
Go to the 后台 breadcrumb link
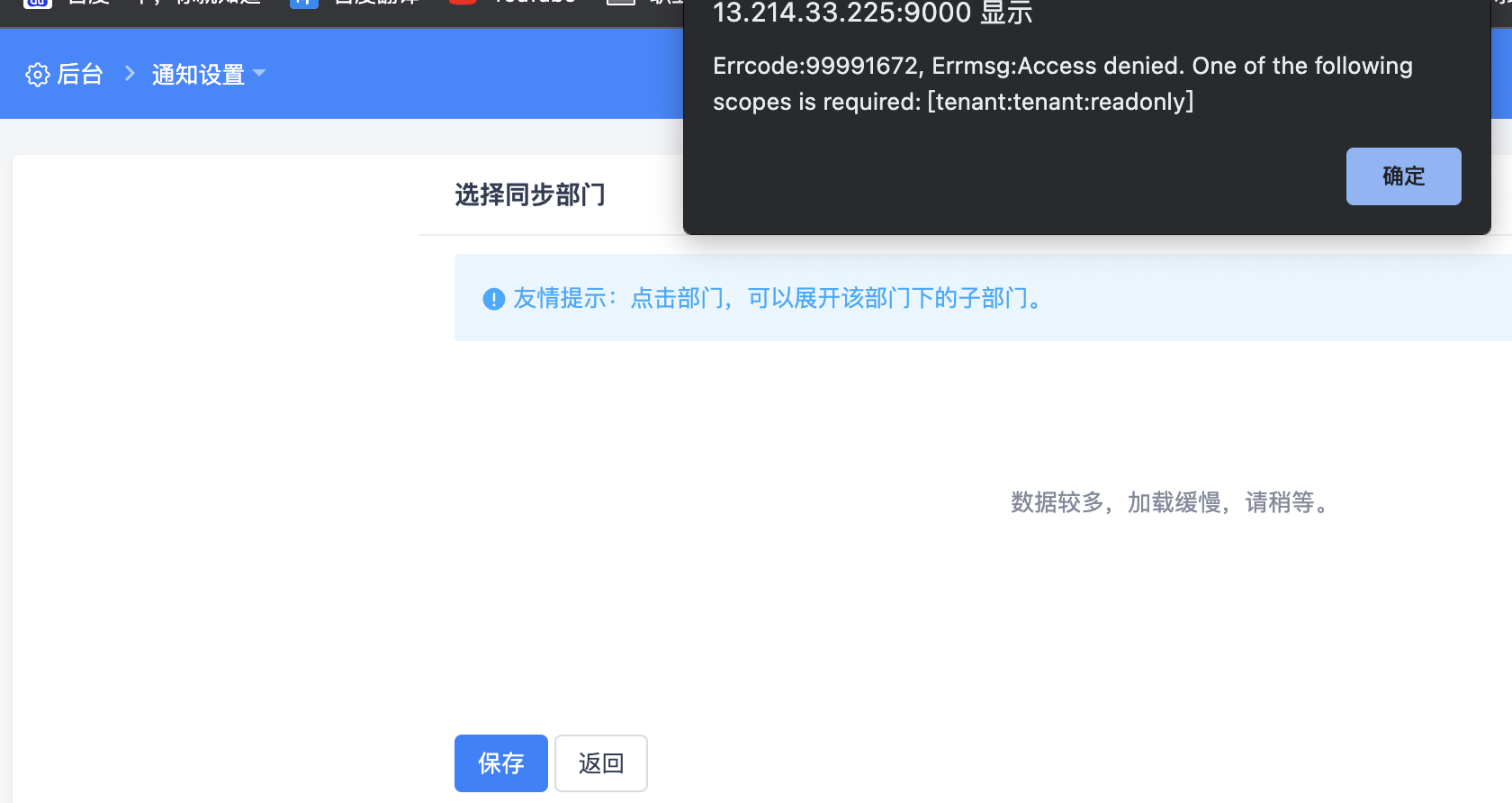(80, 74)
